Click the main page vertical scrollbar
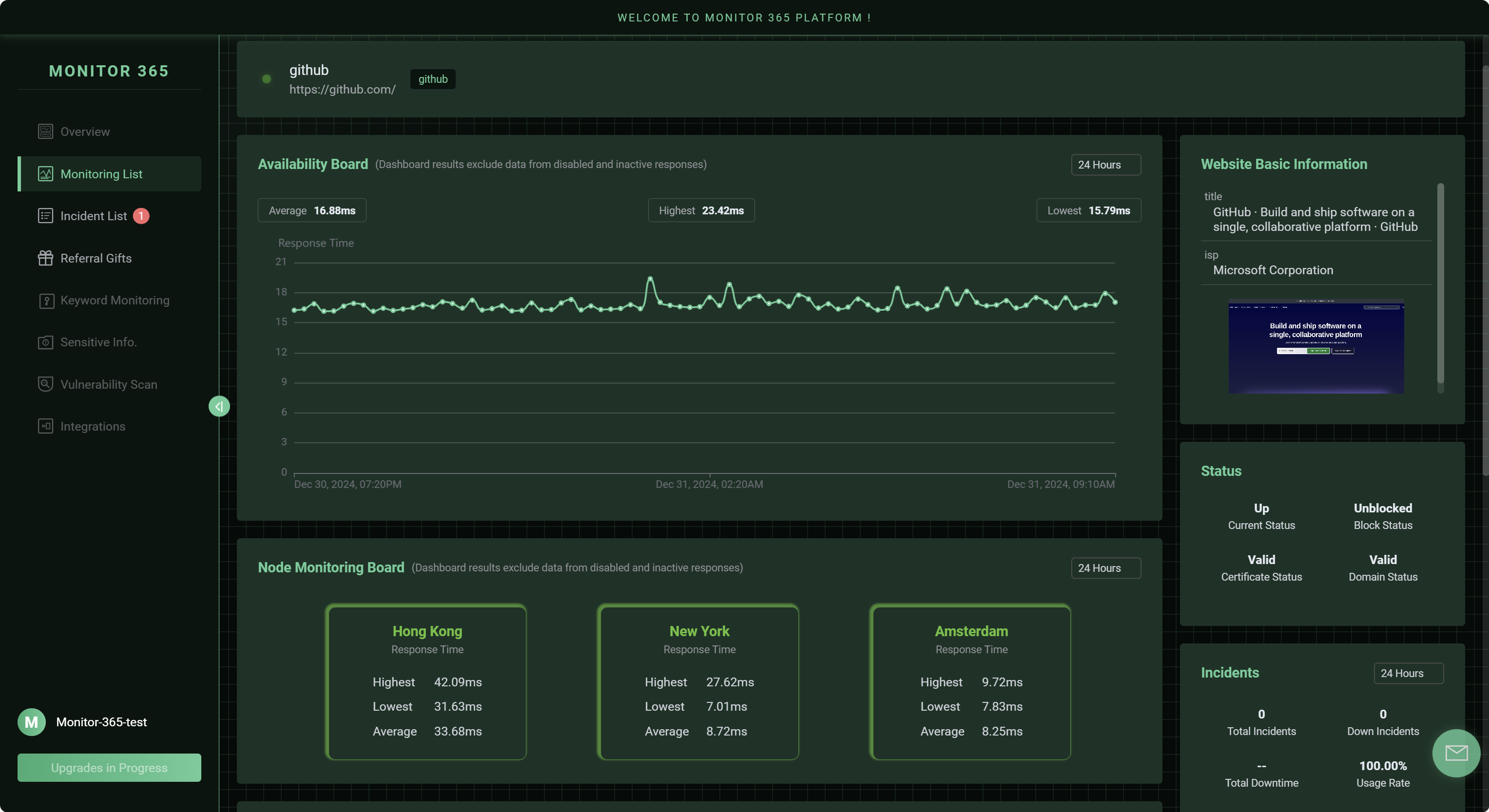 click(x=1486, y=270)
